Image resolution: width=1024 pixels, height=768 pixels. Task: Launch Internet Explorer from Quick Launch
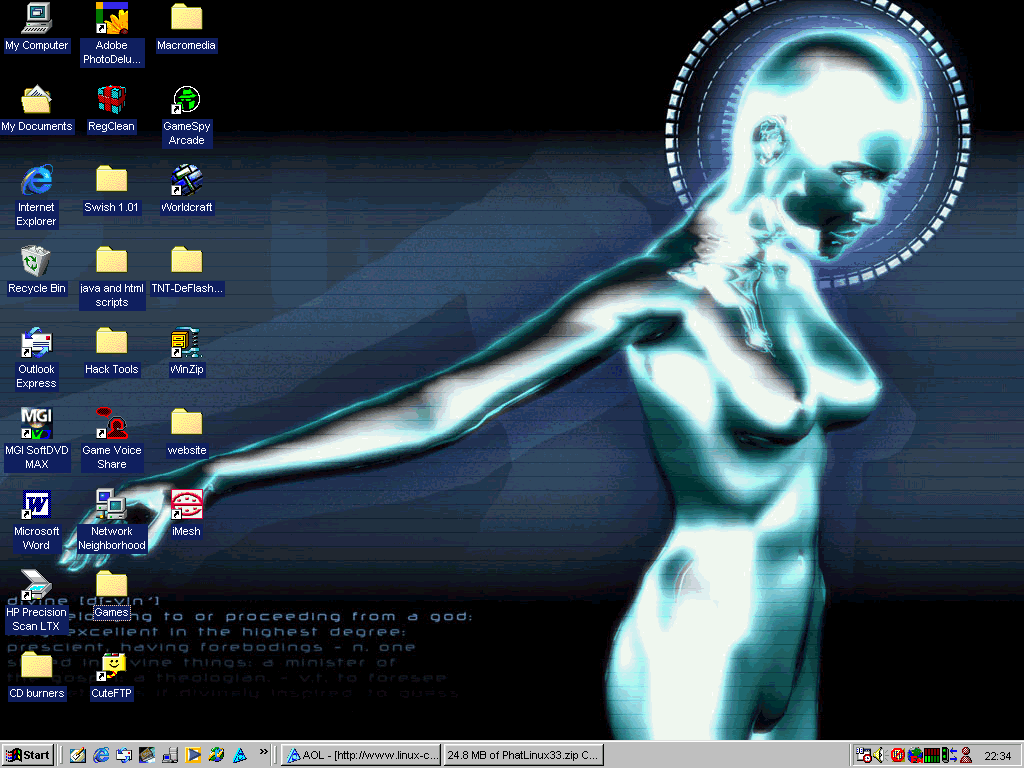(100, 755)
